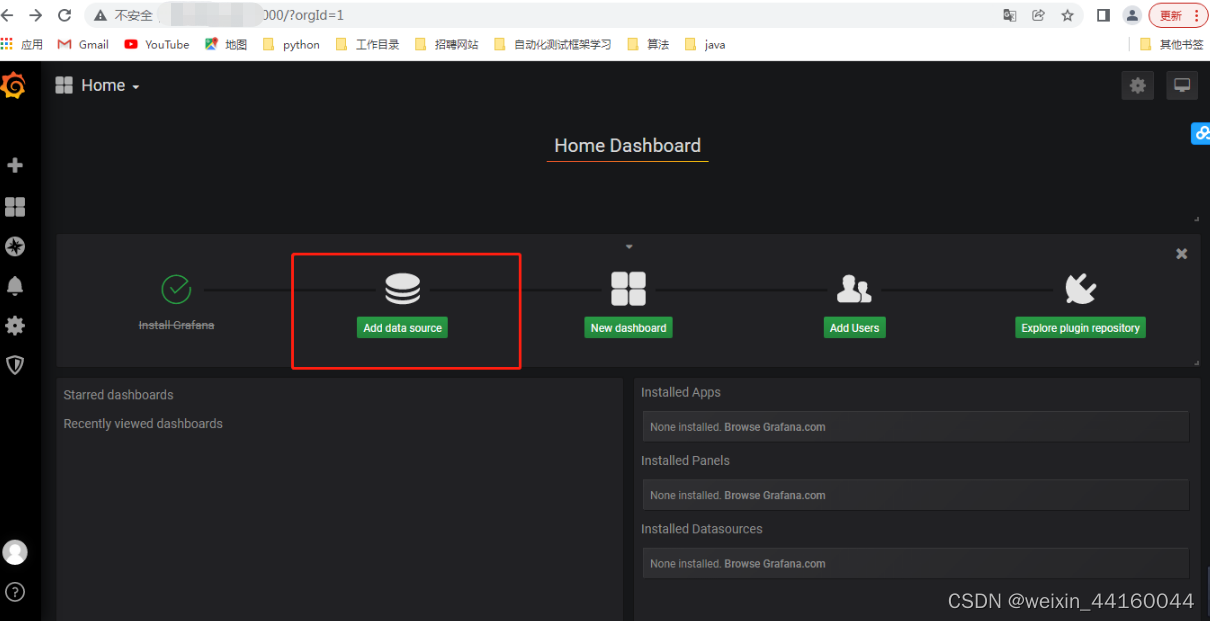The width and height of the screenshot is (1210, 621).
Task: Open Browse Grafana.com link under Installed Apps
Action: click(x=775, y=427)
